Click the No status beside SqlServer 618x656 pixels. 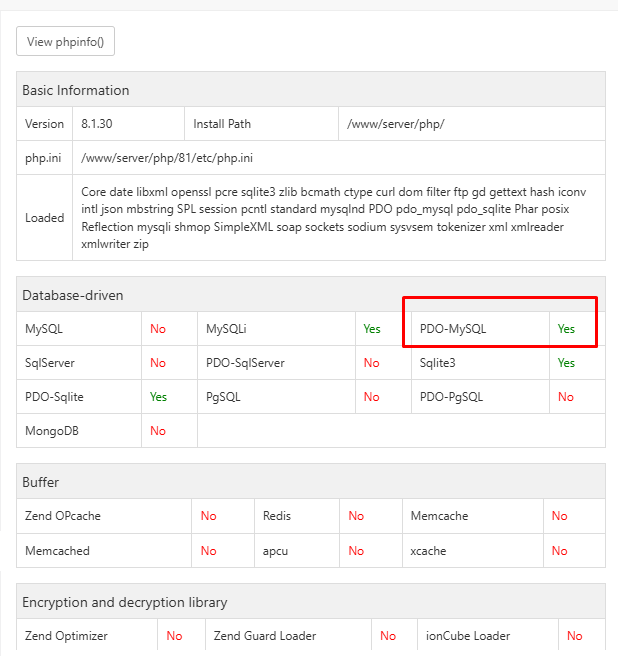[158, 362]
